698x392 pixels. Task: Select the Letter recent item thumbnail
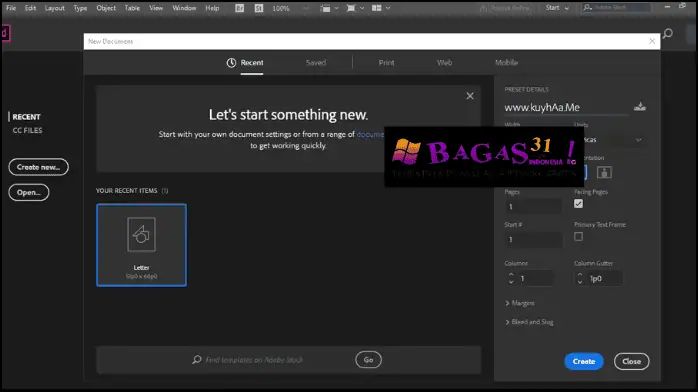click(141, 245)
